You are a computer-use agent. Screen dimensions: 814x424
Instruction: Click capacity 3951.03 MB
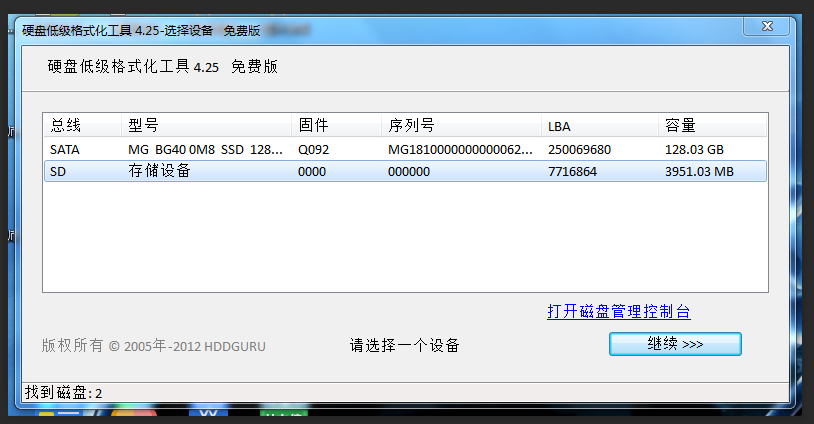(x=699, y=172)
